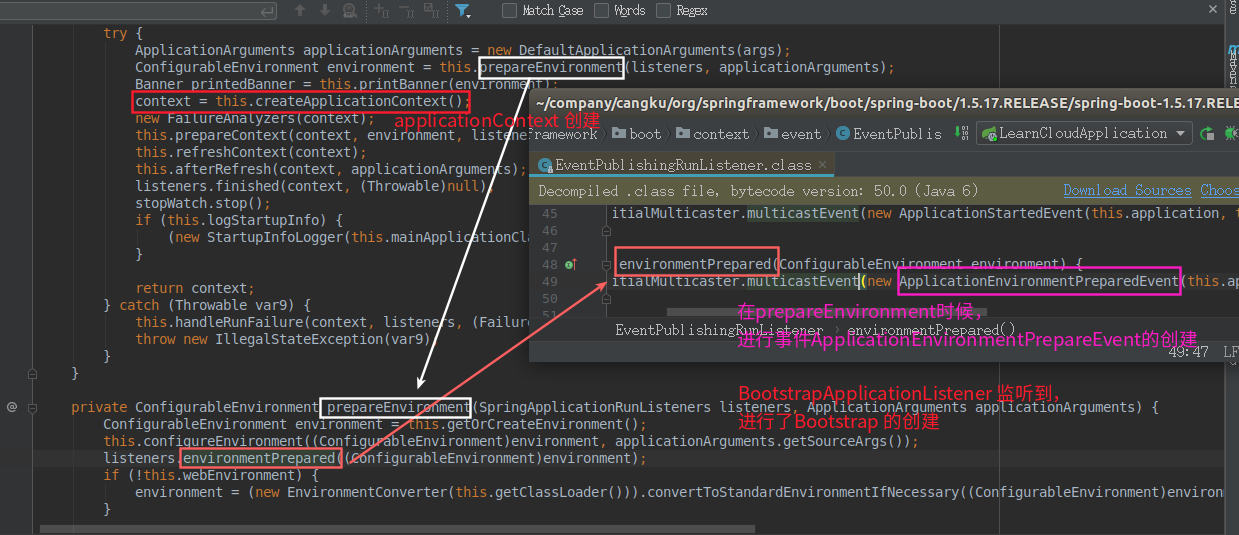Collapse fold marker at prepareEnvironment method
Viewport: 1239px width, 535px height.
[33, 407]
